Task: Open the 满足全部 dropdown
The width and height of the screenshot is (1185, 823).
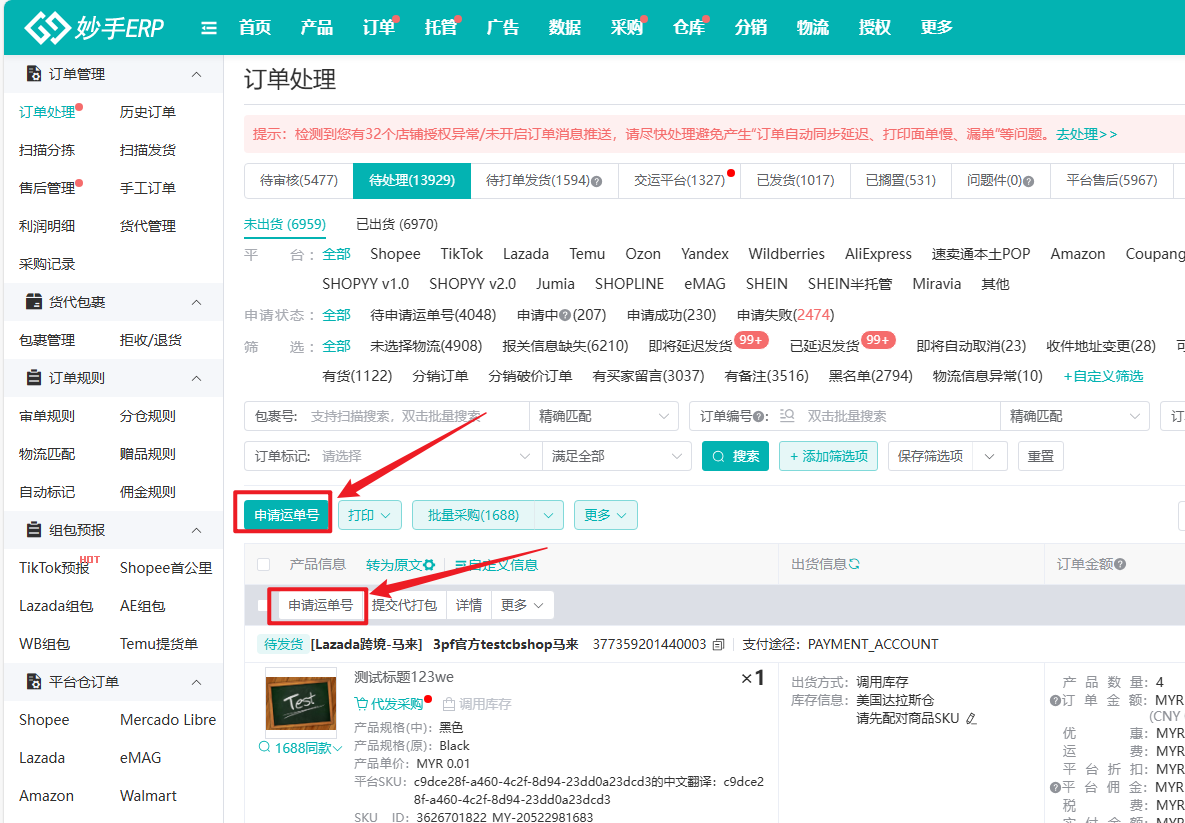Action: pyautogui.click(x=616, y=456)
